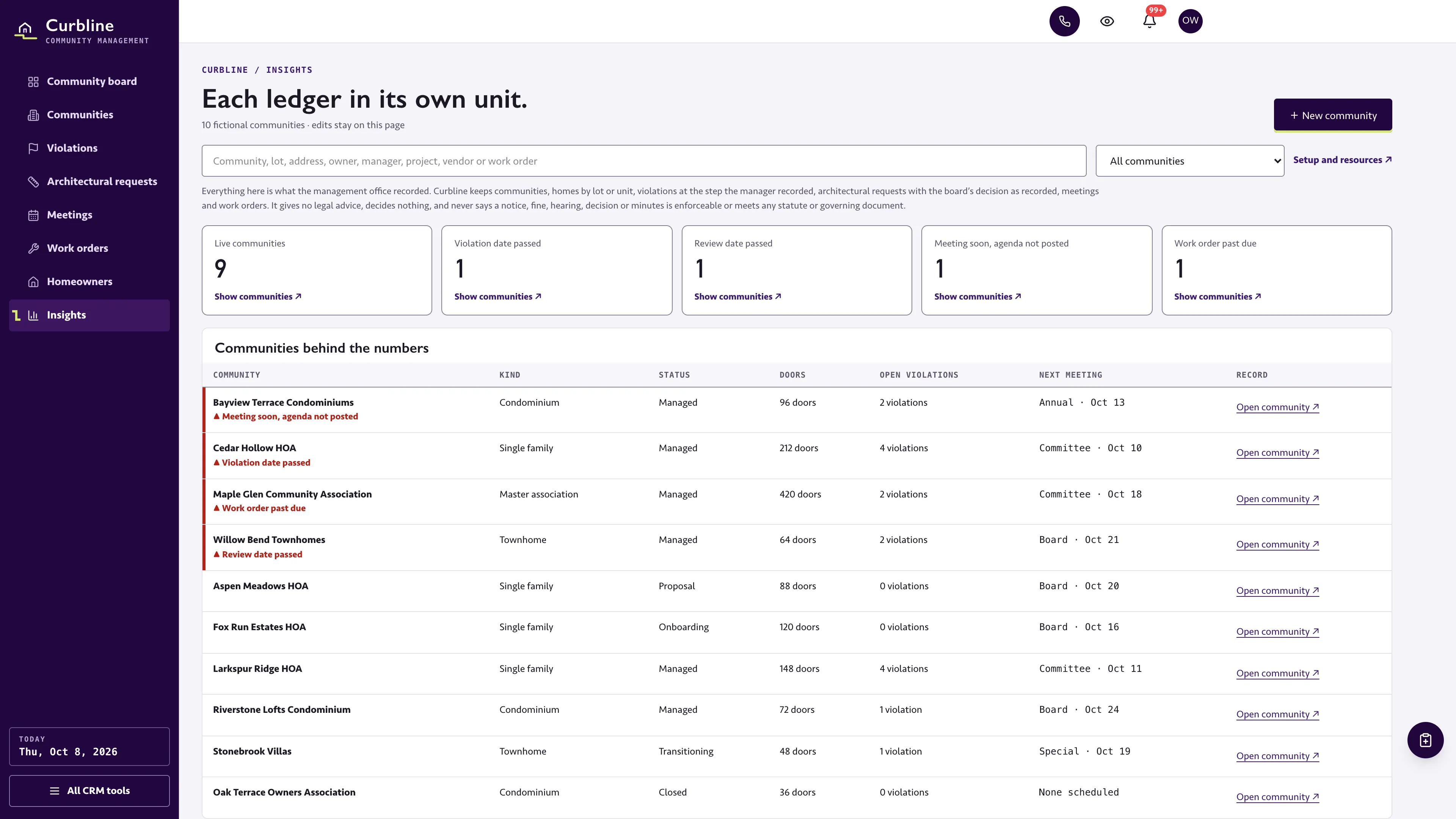Click the 'Work order past due' warning on Maple Glen
The width and height of the screenshot is (1456, 819).
[x=259, y=508]
